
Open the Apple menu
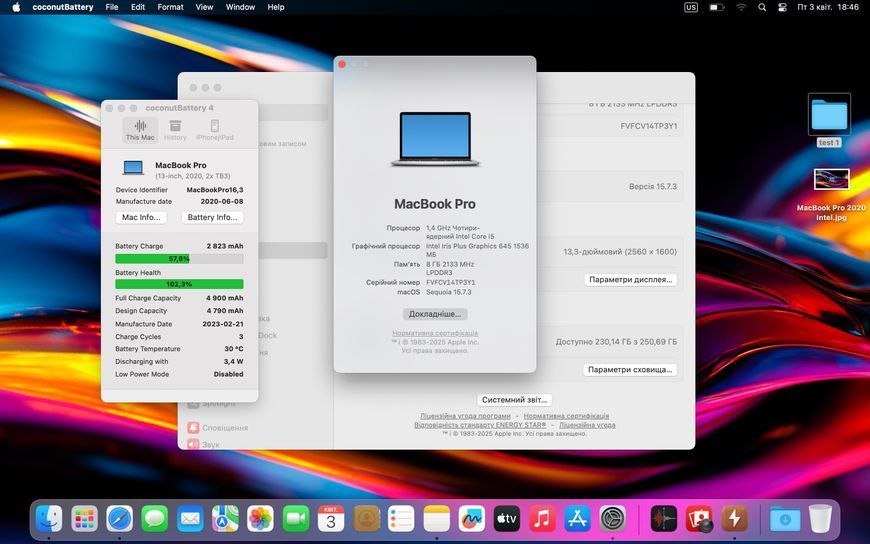click(x=16, y=7)
